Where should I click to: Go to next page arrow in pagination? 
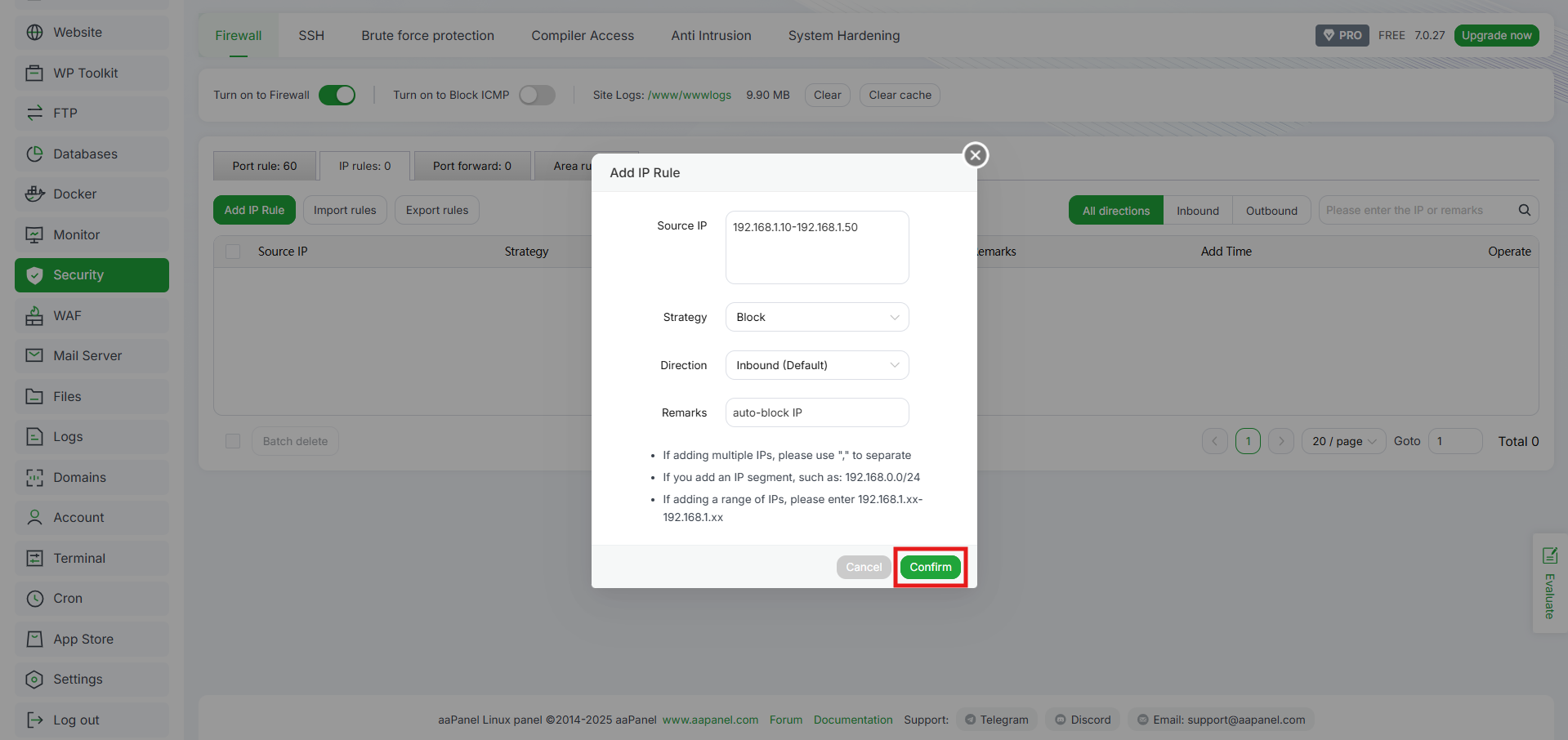point(1281,441)
